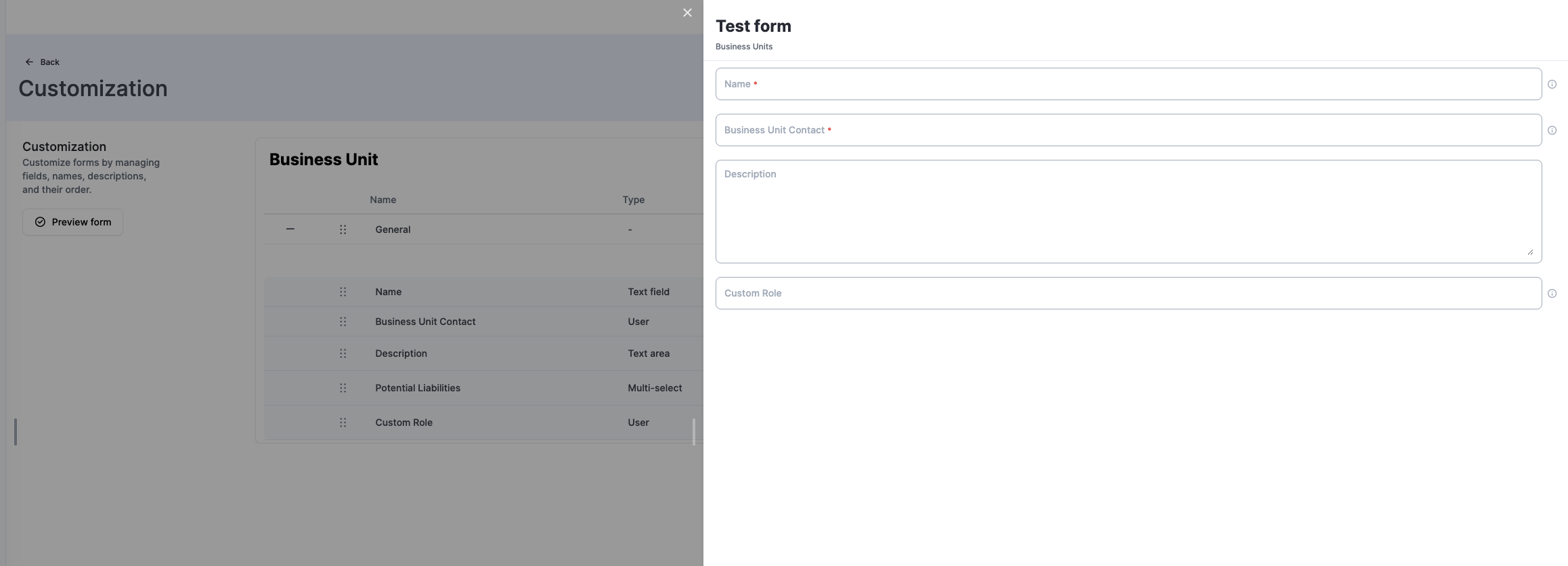1568x566 pixels.
Task: Grab the drag handle for General row
Action: click(343, 230)
